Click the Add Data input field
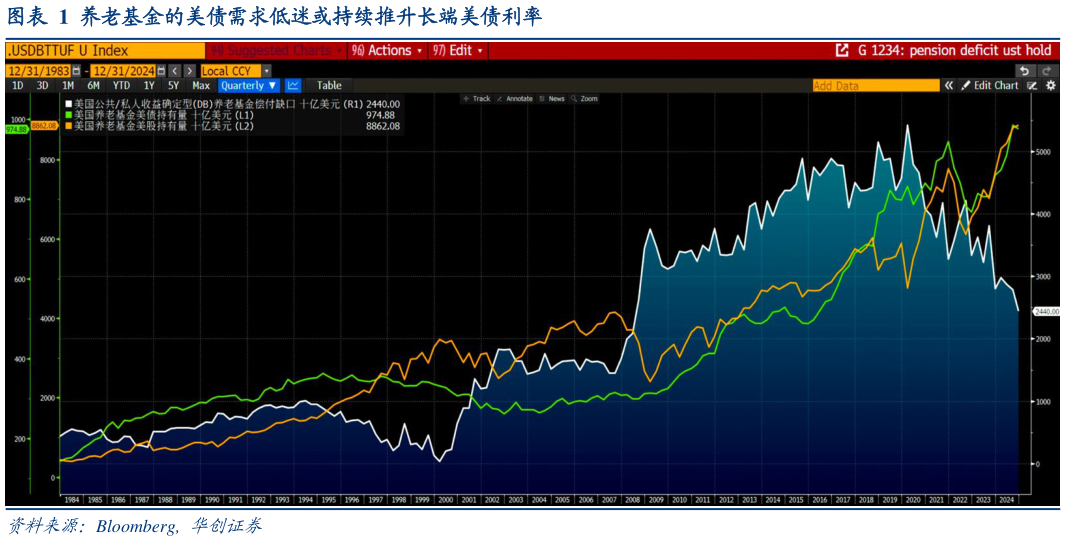1066x541 pixels. [875, 86]
